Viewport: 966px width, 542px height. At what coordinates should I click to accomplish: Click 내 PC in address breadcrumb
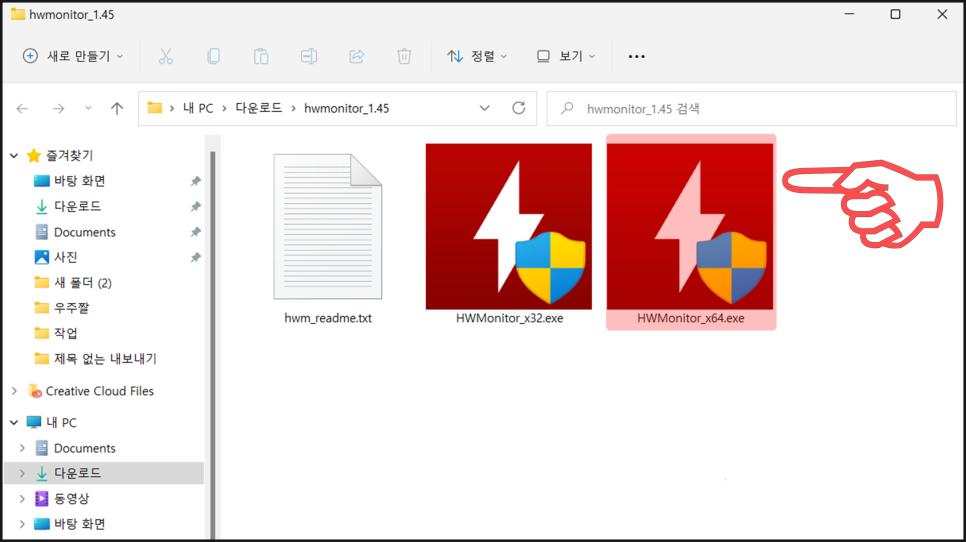point(198,108)
